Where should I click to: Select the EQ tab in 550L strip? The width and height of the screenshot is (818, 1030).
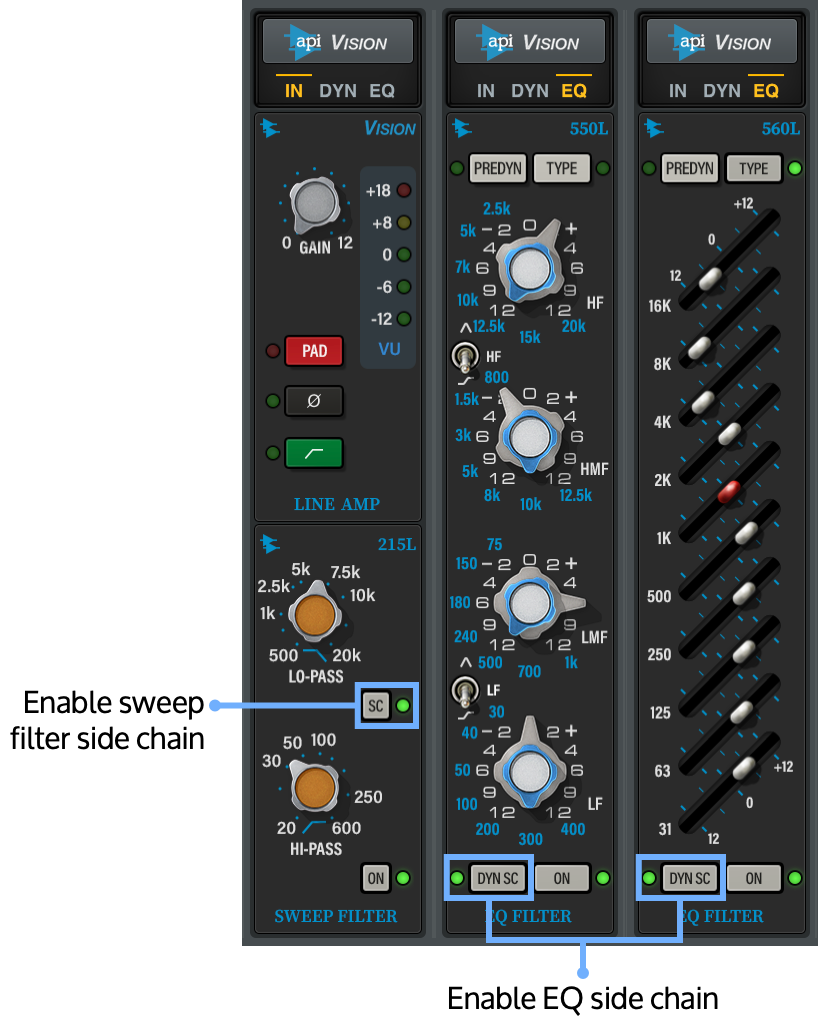pos(574,91)
